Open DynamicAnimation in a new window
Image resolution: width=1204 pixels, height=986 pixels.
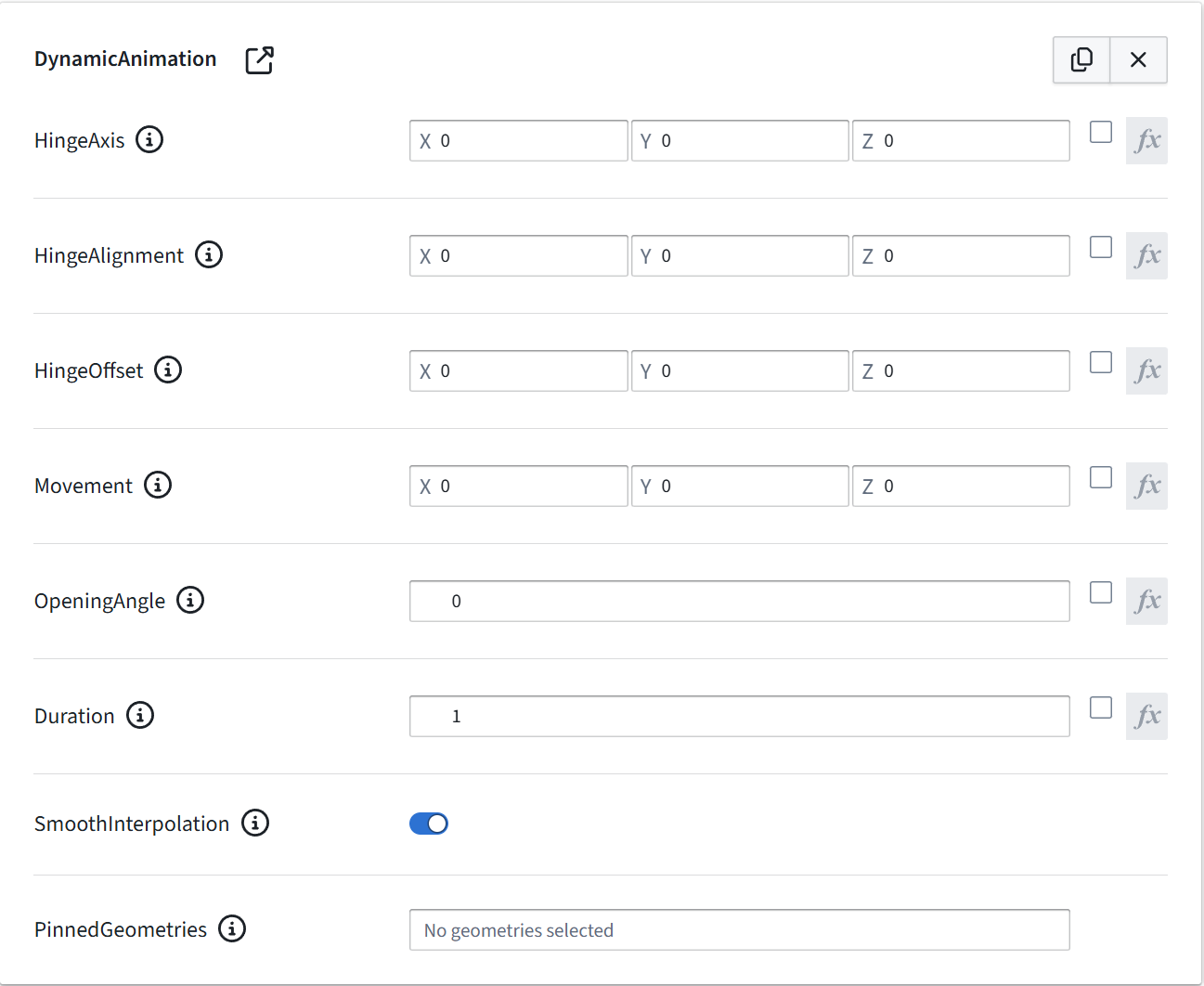(x=259, y=59)
